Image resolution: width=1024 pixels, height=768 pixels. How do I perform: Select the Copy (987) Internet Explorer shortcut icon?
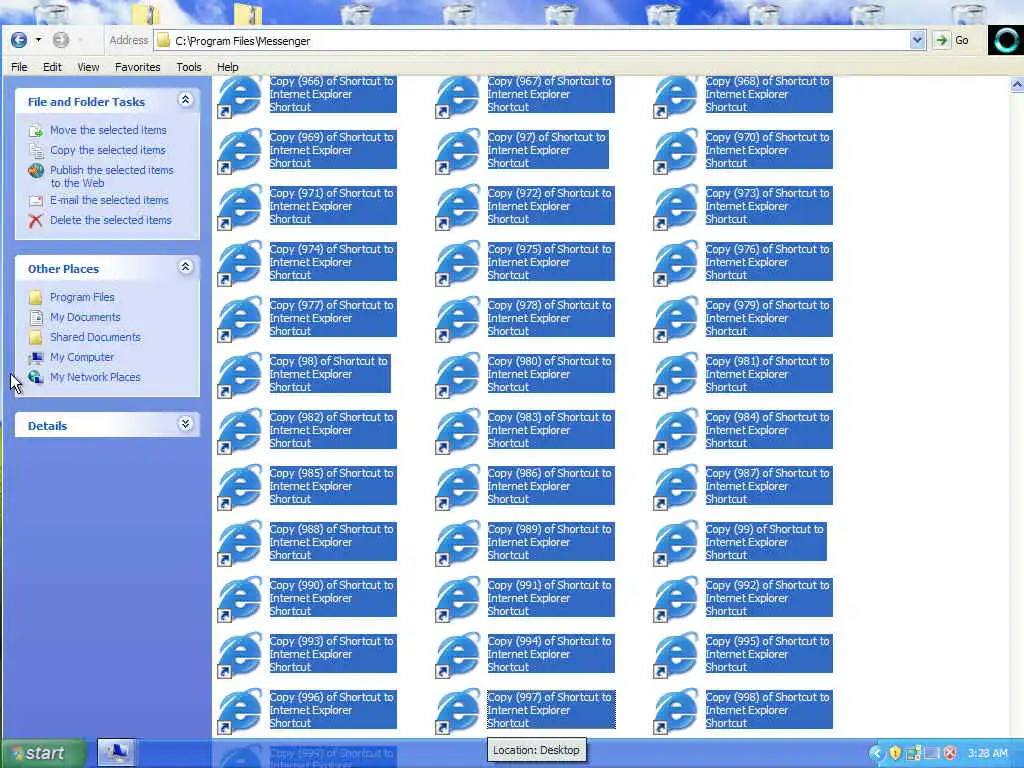[x=677, y=488]
